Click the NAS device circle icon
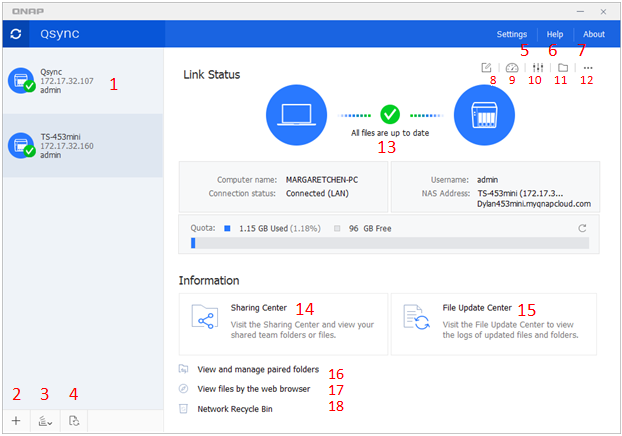 (484, 115)
